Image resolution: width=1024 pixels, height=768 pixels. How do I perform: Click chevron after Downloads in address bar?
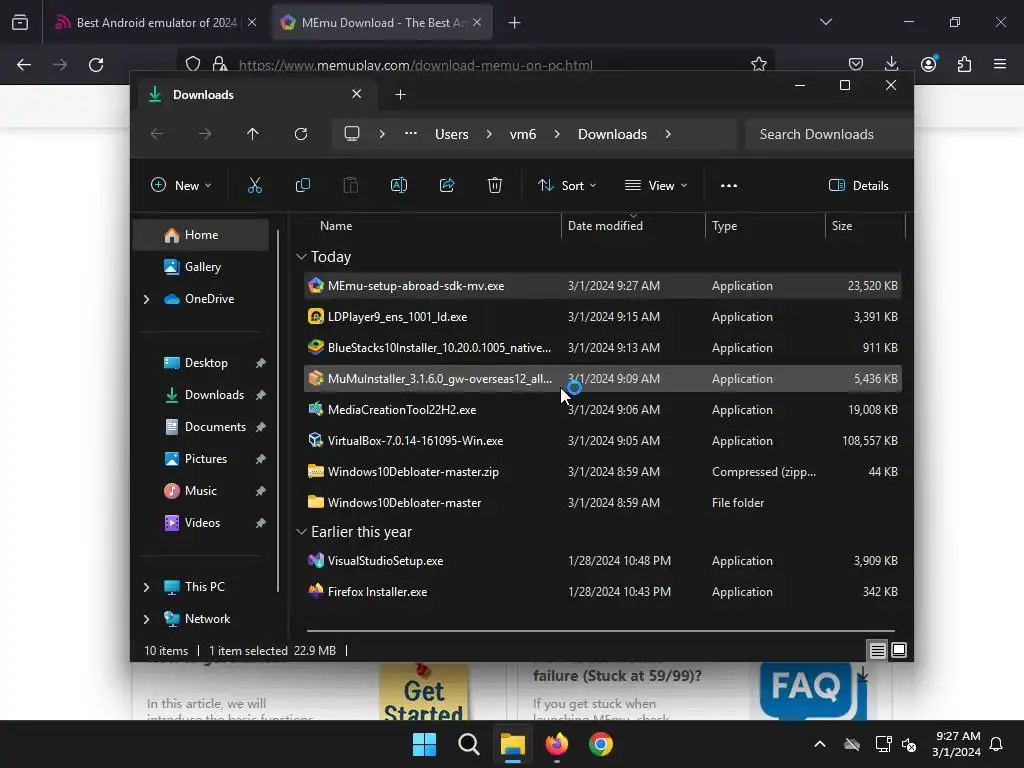667,134
